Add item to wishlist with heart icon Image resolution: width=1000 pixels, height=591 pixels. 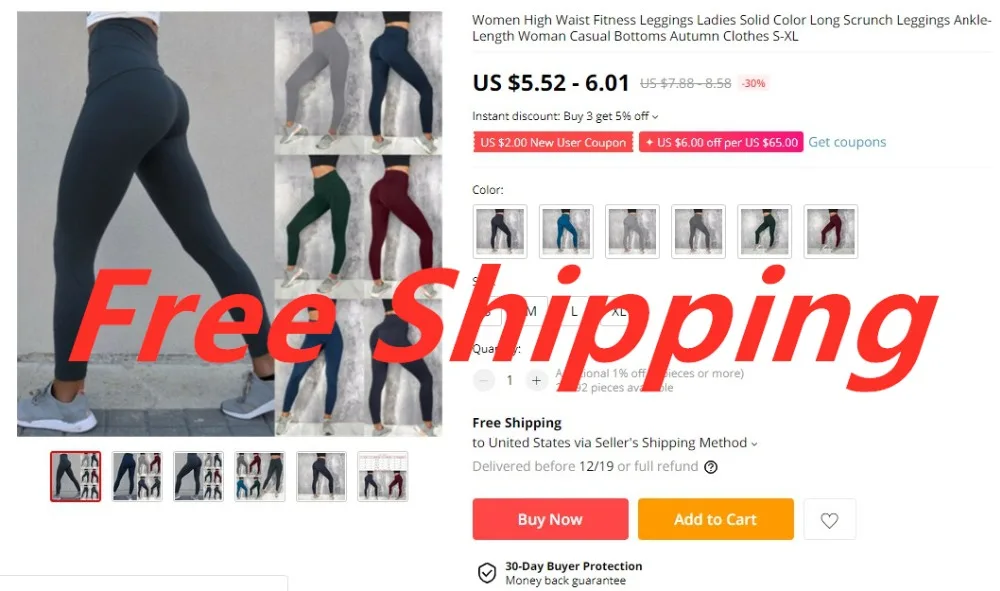click(829, 520)
